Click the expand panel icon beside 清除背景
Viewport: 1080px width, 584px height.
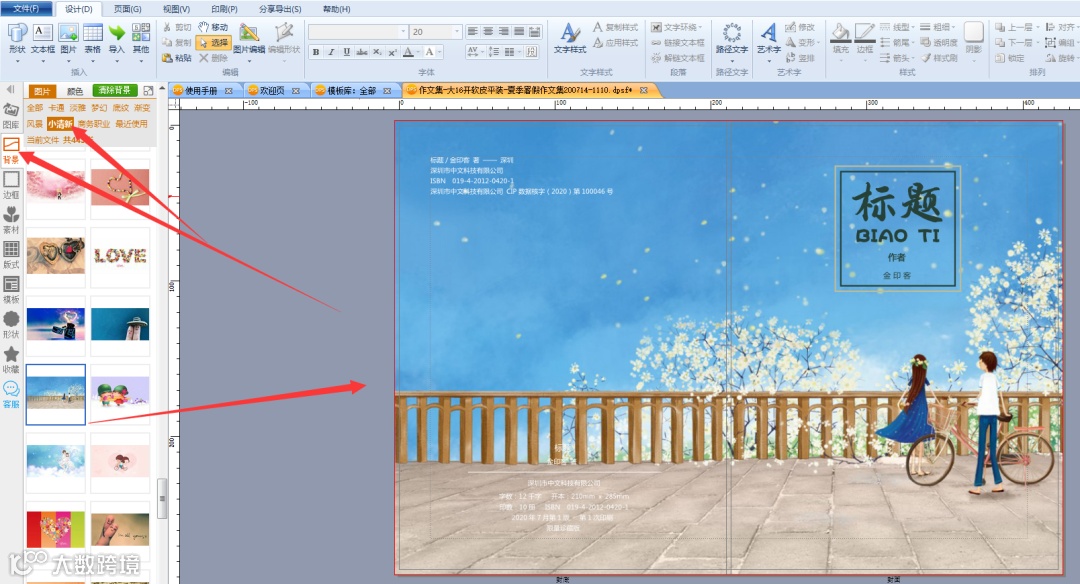pyautogui.click(x=148, y=90)
